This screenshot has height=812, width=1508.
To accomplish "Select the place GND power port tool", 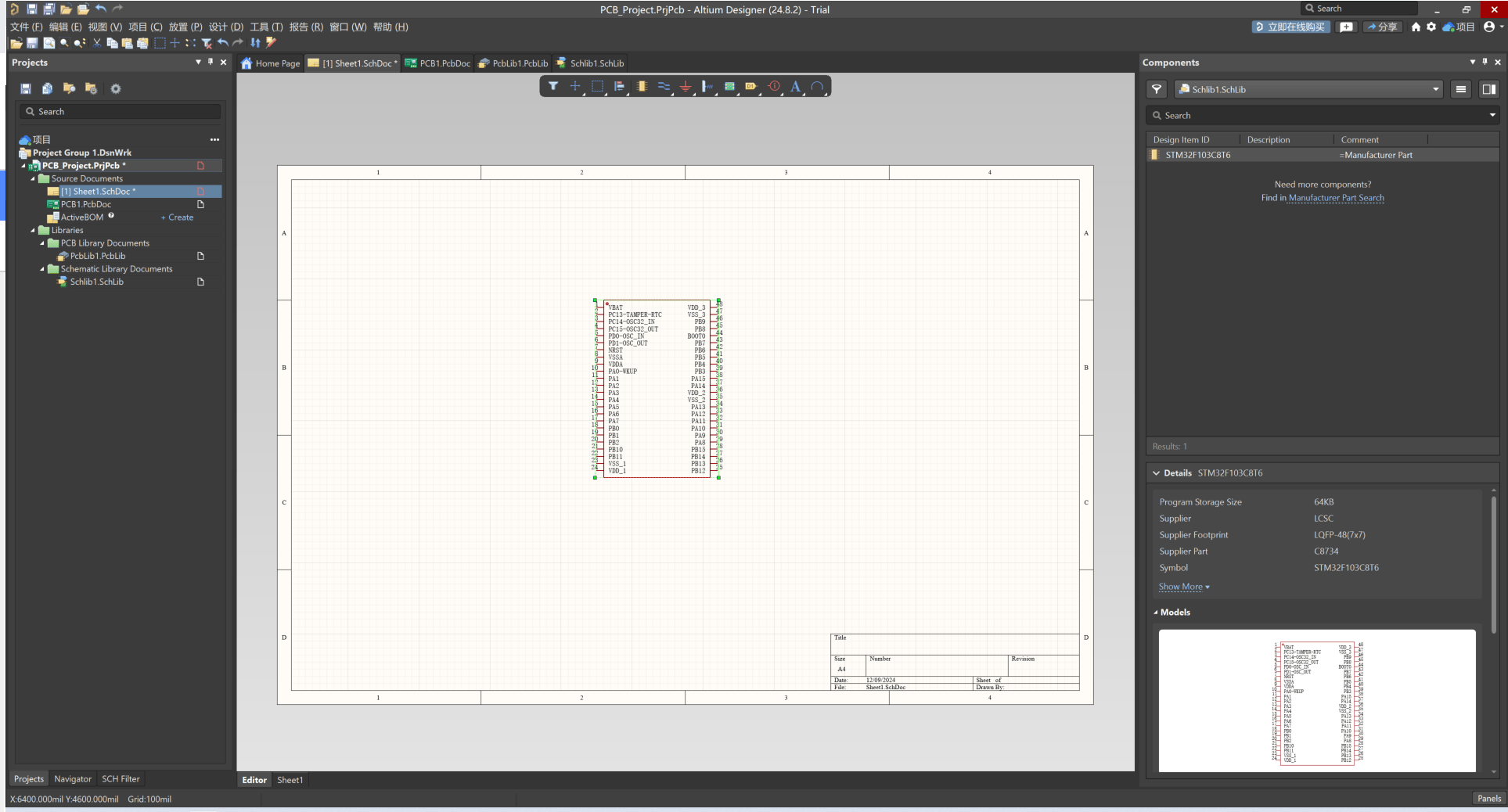I will [x=686, y=86].
